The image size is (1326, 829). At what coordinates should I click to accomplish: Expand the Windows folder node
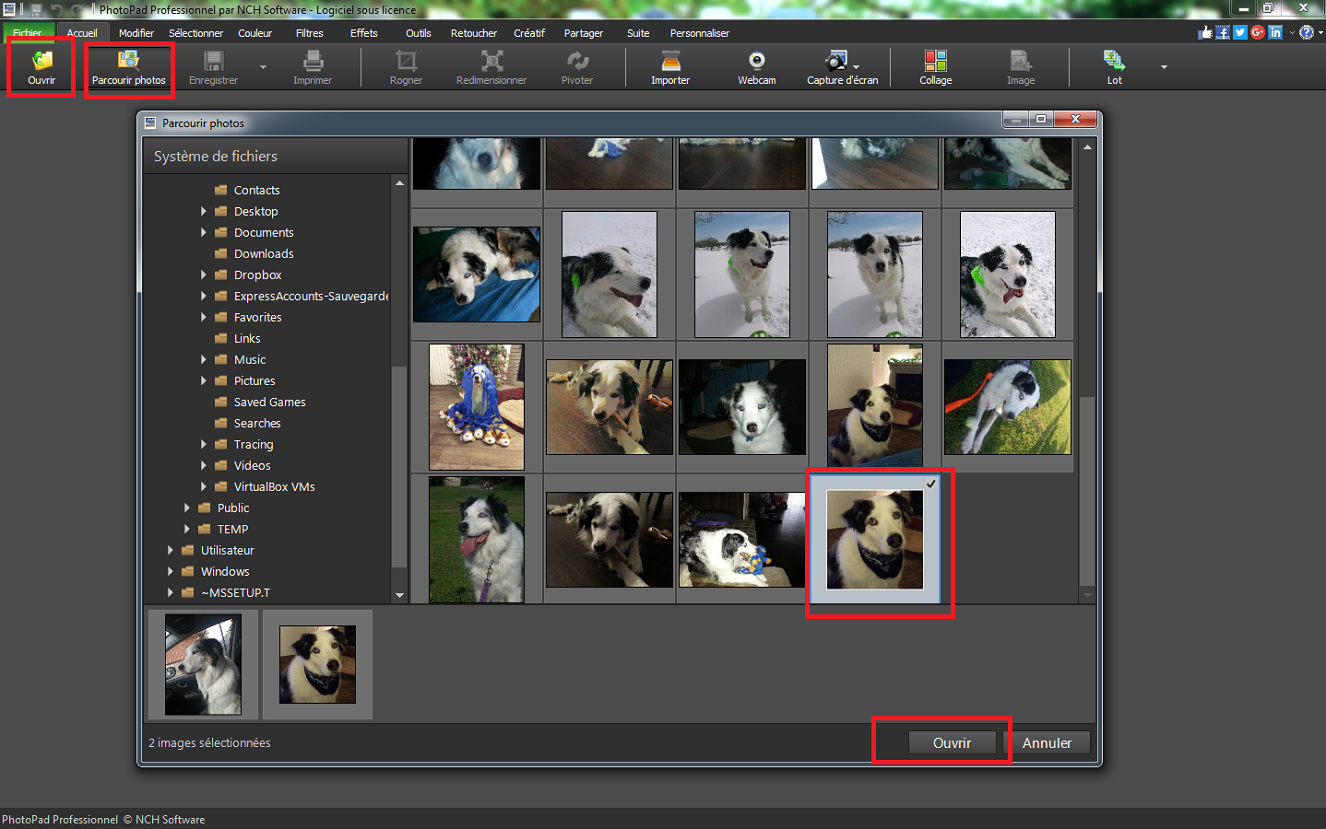tap(171, 572)
